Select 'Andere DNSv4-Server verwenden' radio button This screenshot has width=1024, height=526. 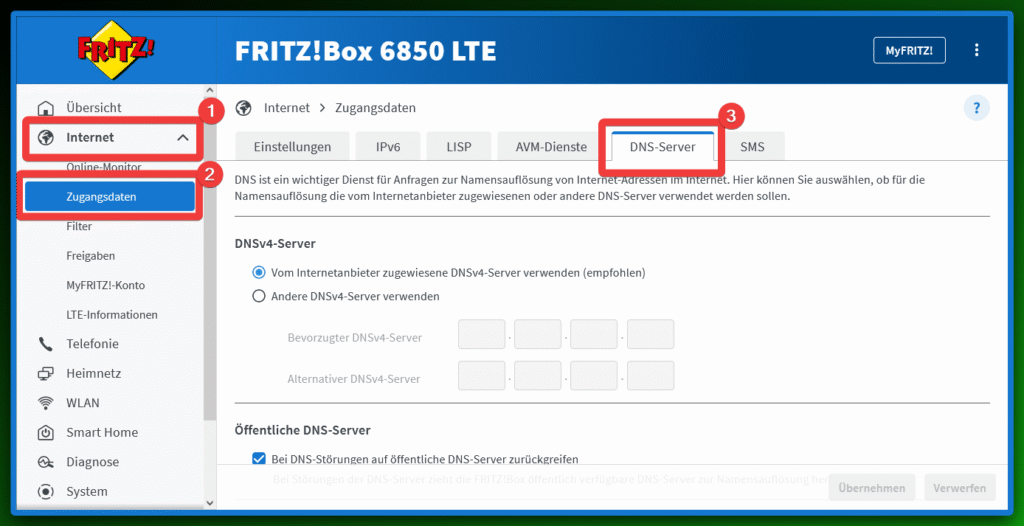(x=259, y=296)
